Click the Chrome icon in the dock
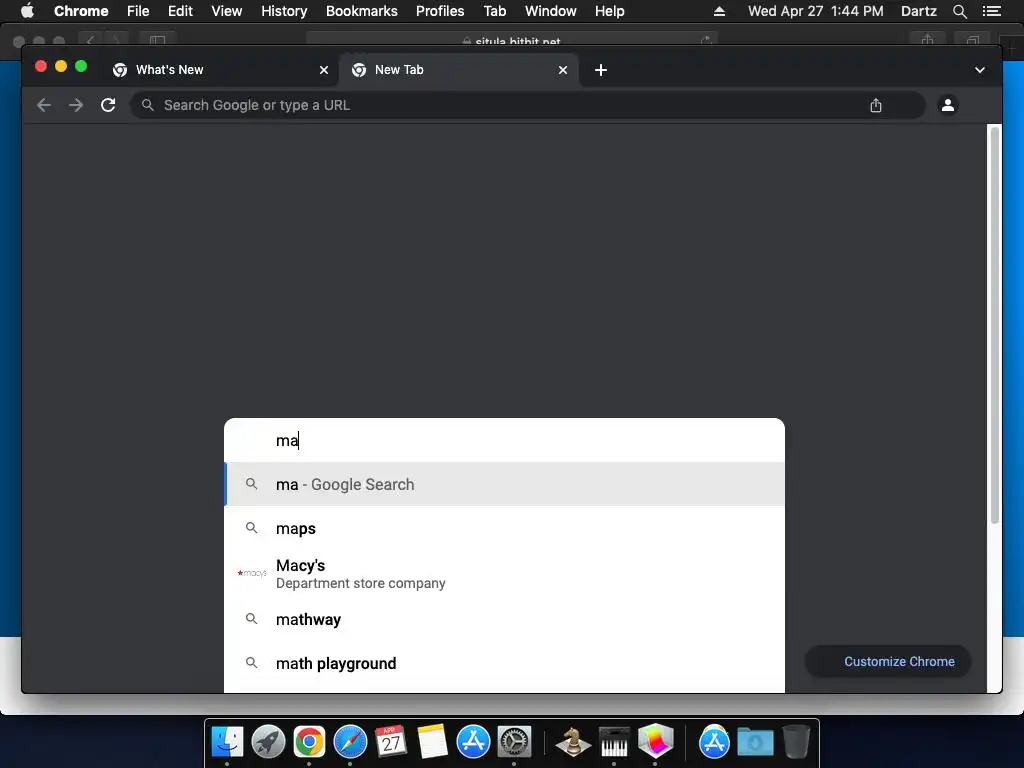 [309, 742]
